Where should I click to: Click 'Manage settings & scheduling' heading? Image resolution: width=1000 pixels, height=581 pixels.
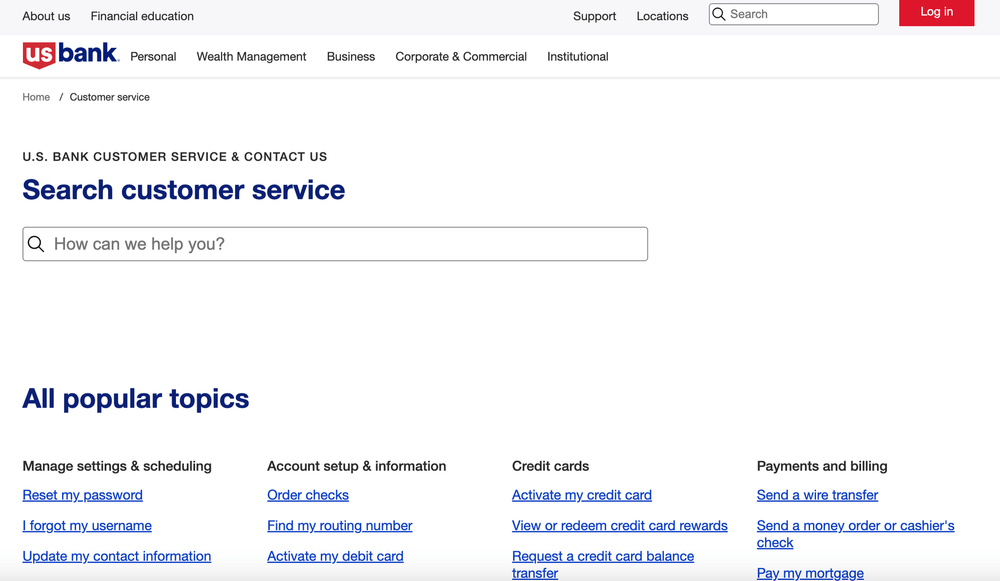117,466
